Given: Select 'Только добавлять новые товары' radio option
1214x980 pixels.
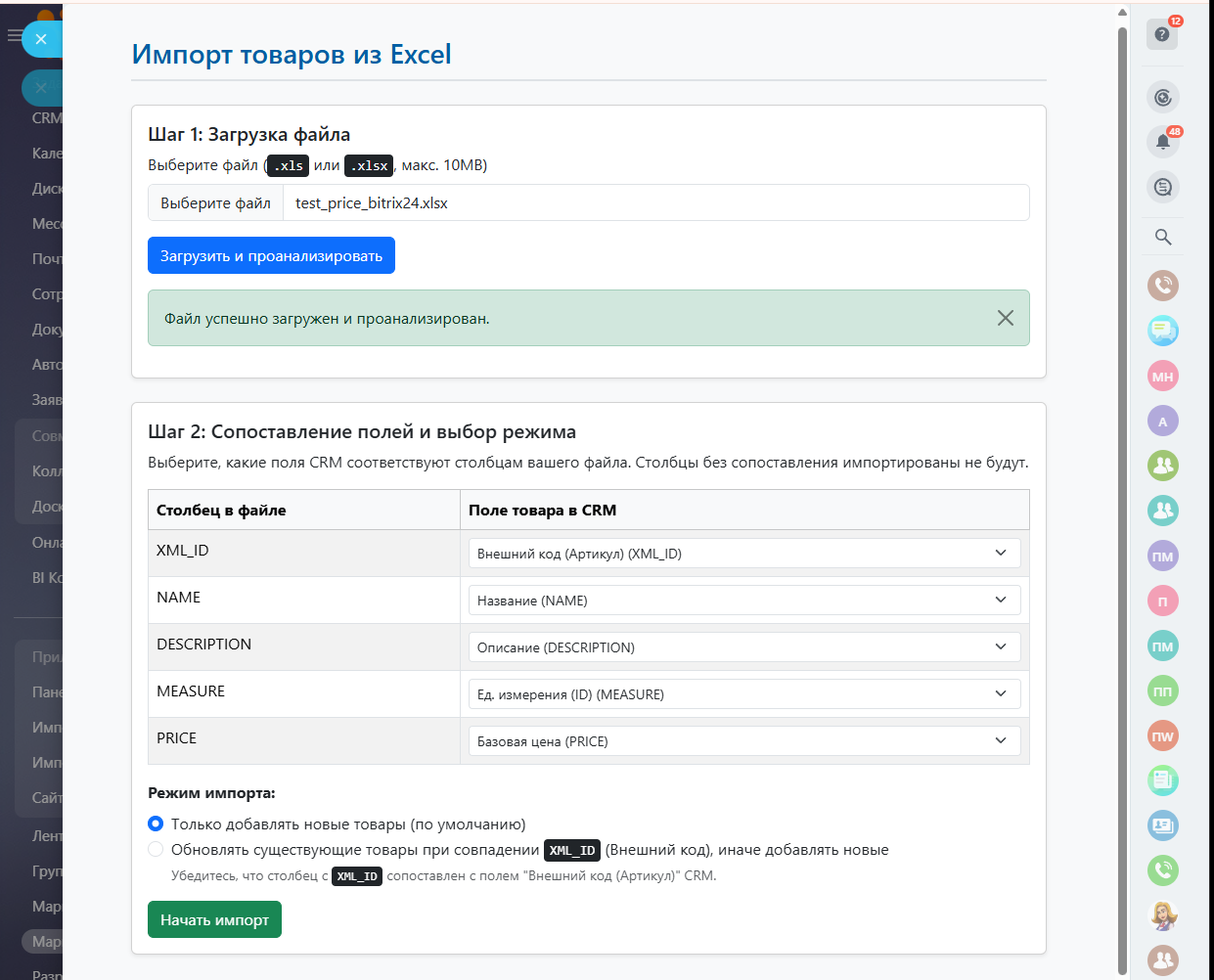Looking at the screenshot, I should click(x=156, y=824).
